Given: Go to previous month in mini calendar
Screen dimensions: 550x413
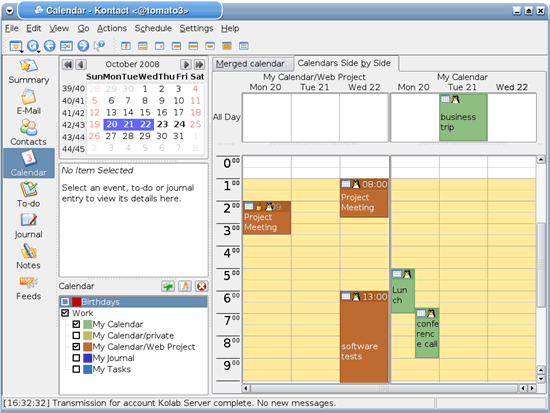Looking at the screenshot, I should pyautogui.click(x=81, y=65).
